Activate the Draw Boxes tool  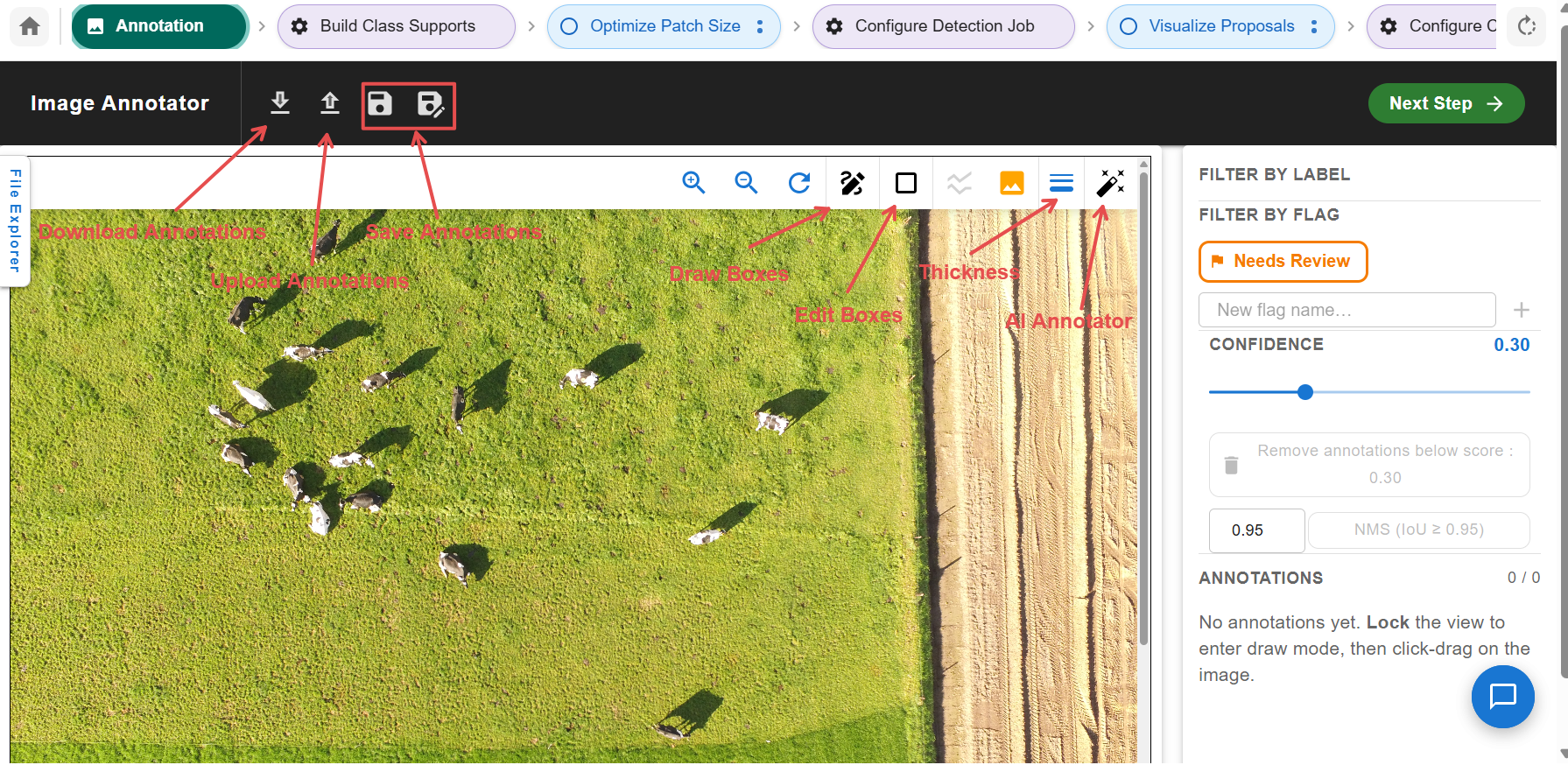click(853, 183)
